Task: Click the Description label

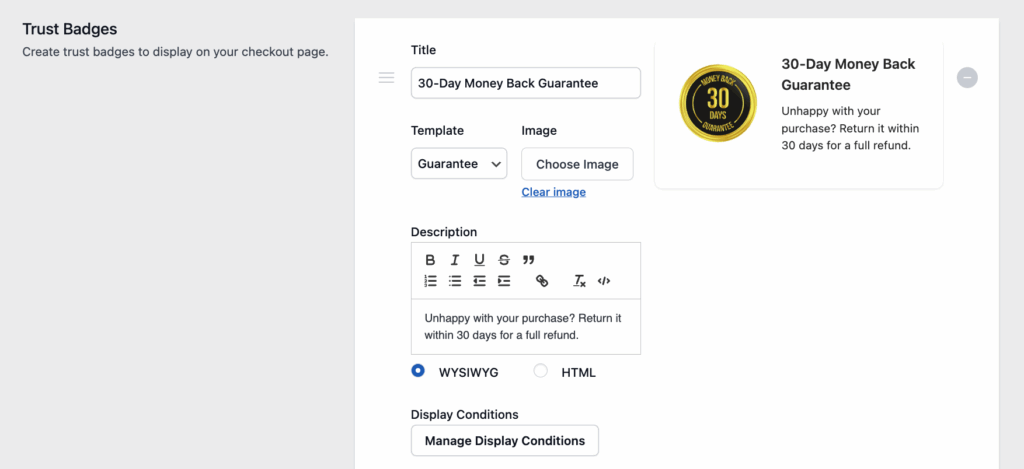Action: [444, 232]
